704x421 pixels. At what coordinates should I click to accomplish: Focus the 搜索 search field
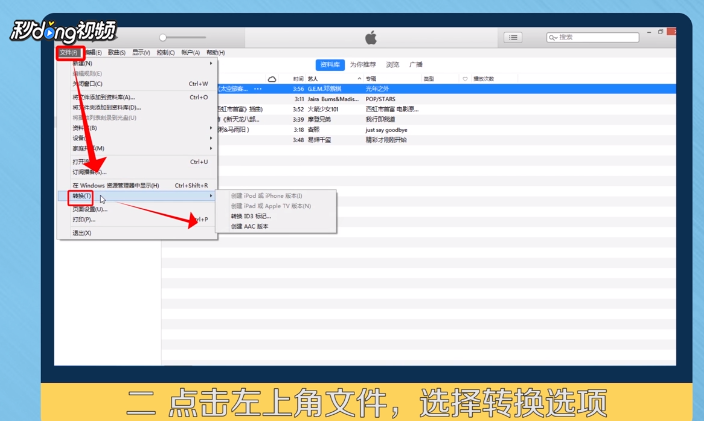pos(593,38)
